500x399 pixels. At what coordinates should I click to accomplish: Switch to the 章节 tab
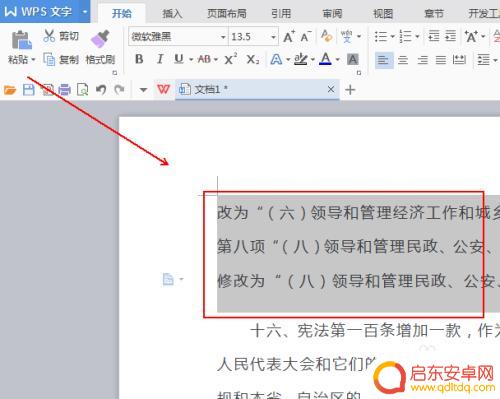(434, 14)
